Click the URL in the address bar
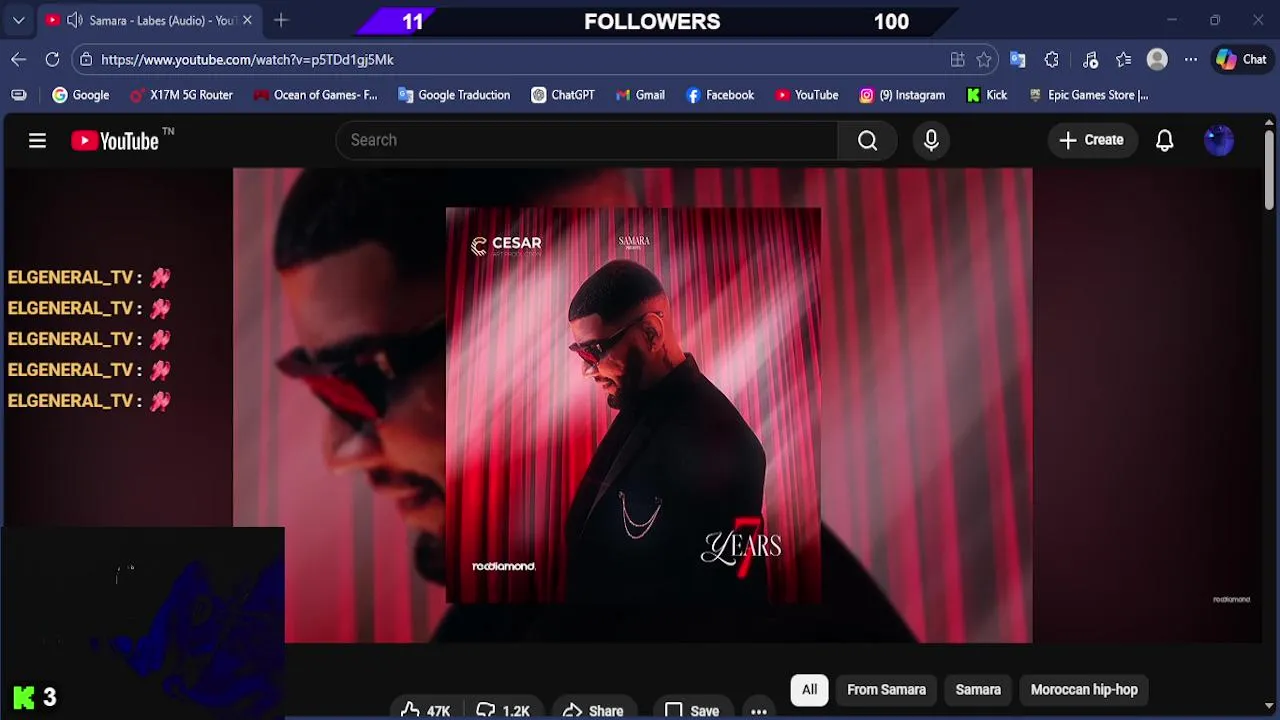 click(x=247, y=60)
